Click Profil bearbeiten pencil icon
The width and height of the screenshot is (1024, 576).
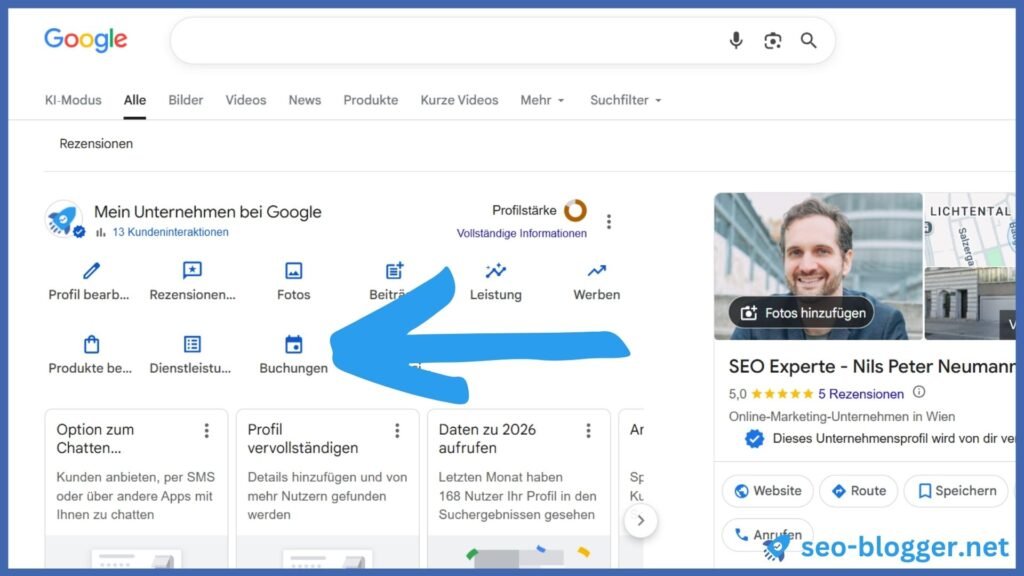91,270
